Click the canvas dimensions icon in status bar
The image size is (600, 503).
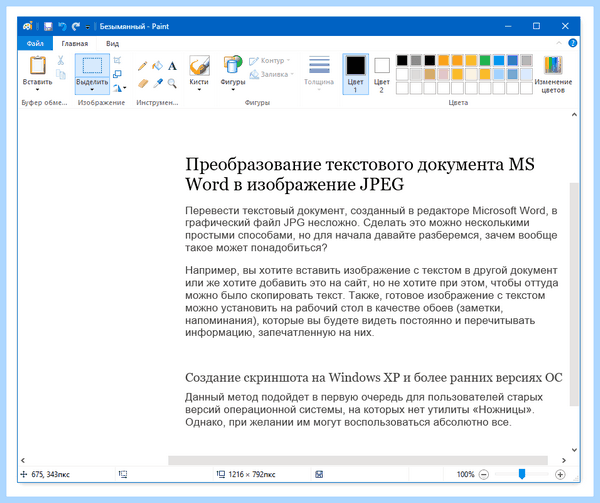tap(221, 474)
